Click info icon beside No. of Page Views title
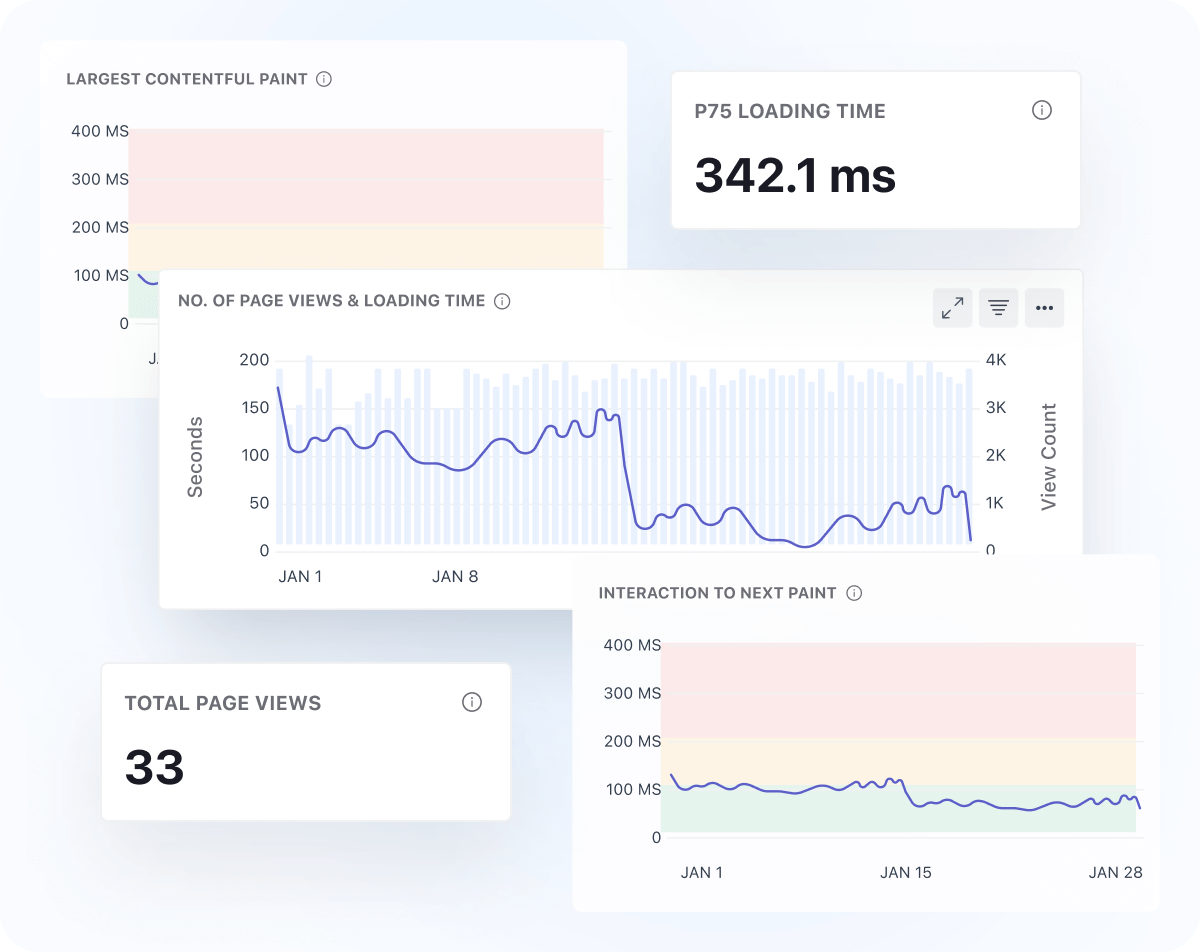The width and height of the screenshot is (1200, 952). 501,301
